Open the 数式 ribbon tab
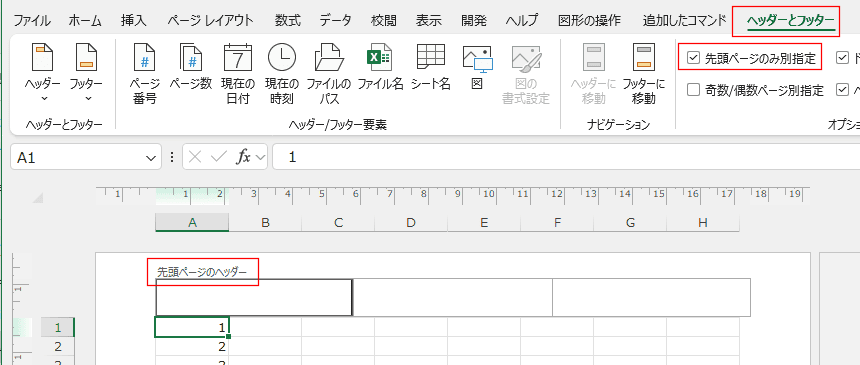860x365 pixels. click(x=288, y=21)
